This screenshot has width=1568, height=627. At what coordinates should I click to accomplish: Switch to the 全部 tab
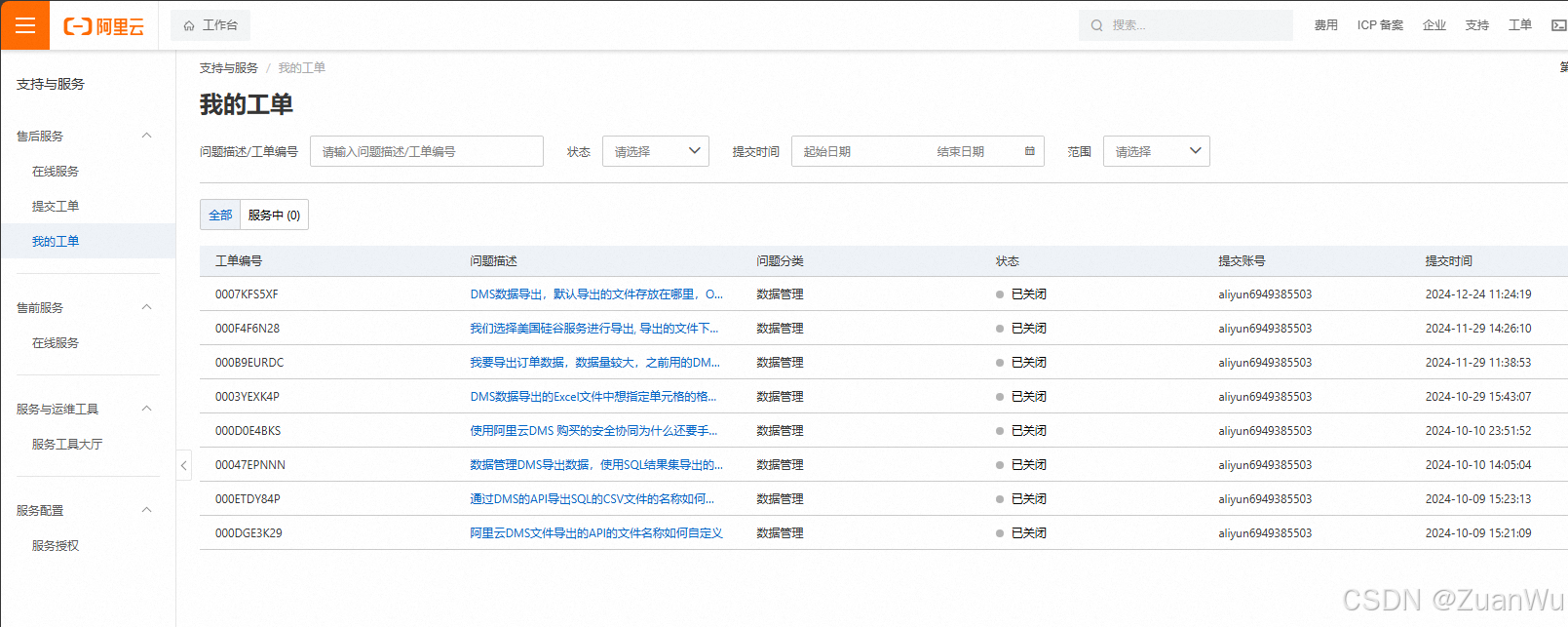point(220,215)
